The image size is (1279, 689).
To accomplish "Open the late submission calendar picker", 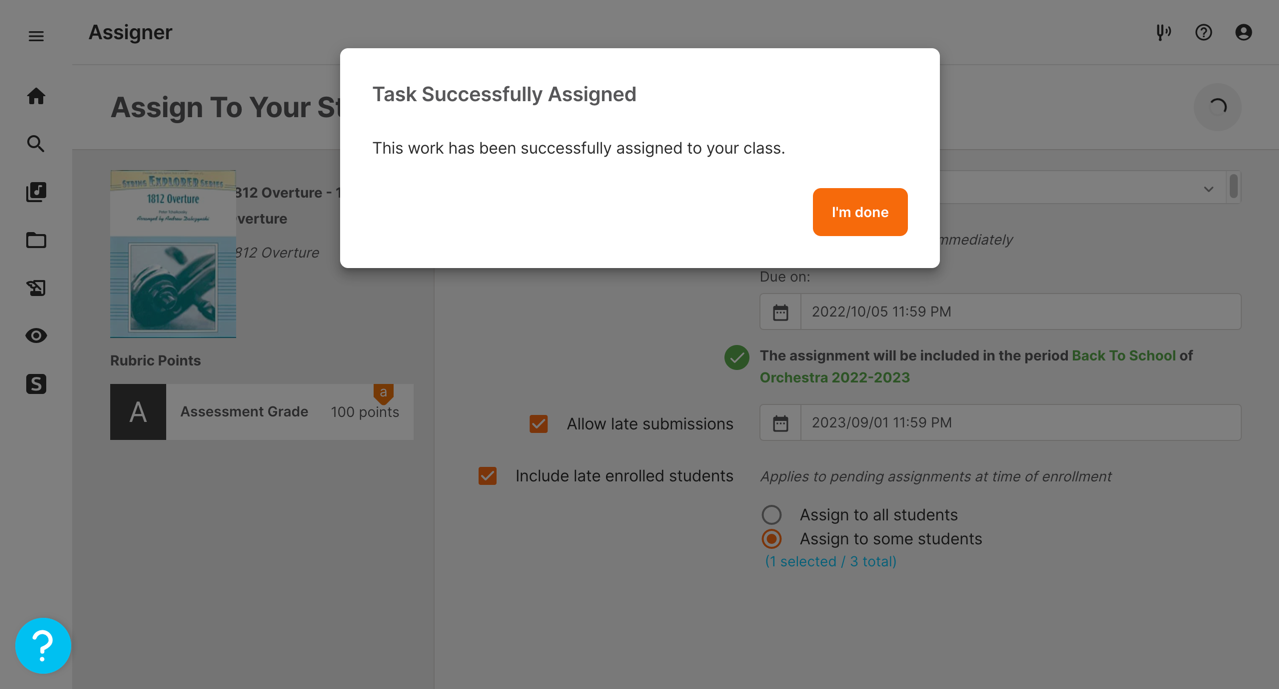I will click(x=781, y=423).
